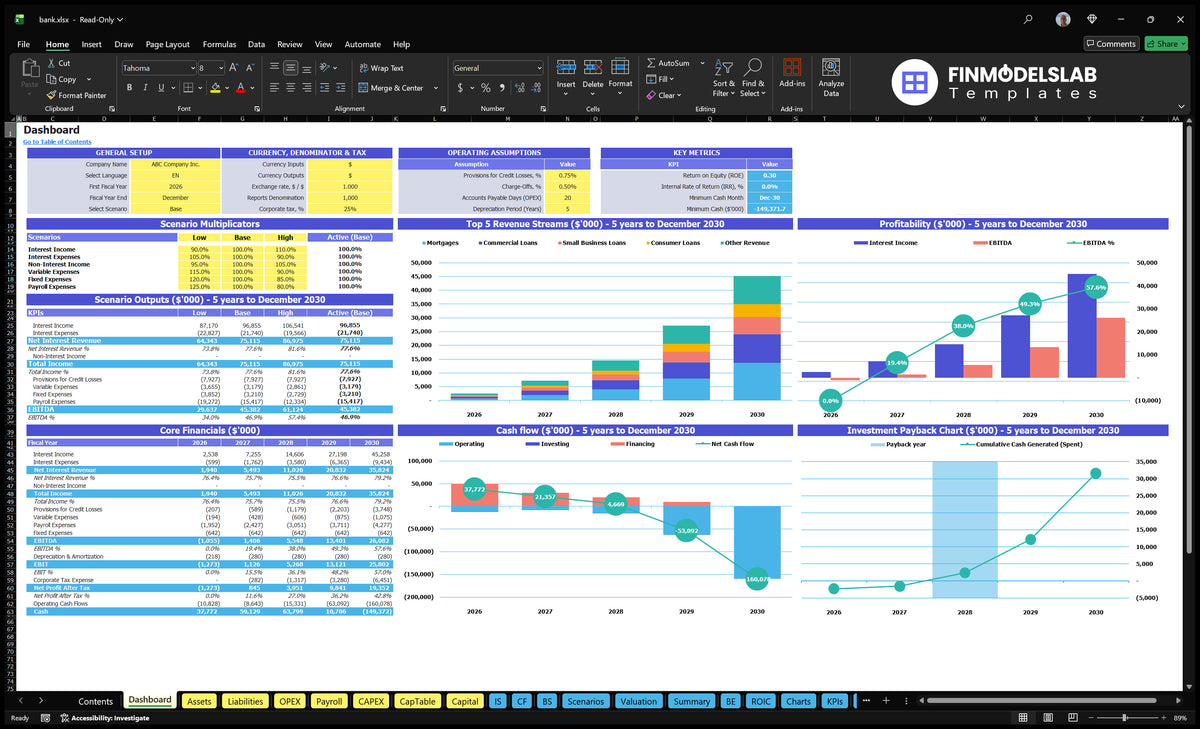Switch to the Page Layout tab
This screenshot has width=1200, height=729.
(167, 44)
